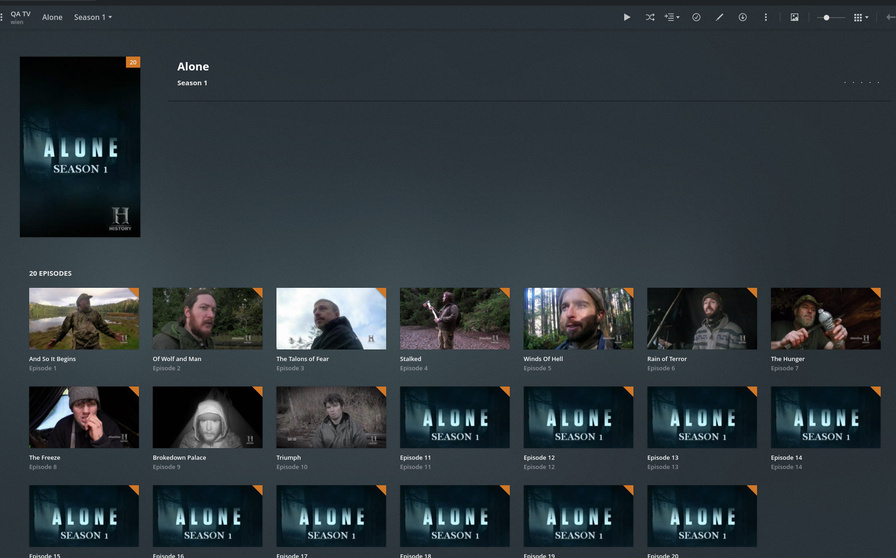Image resolution: width=896 pixels, height=558 pixels.
Task: Open the Episode 14 thumbnail
Action: pos(826,417)
